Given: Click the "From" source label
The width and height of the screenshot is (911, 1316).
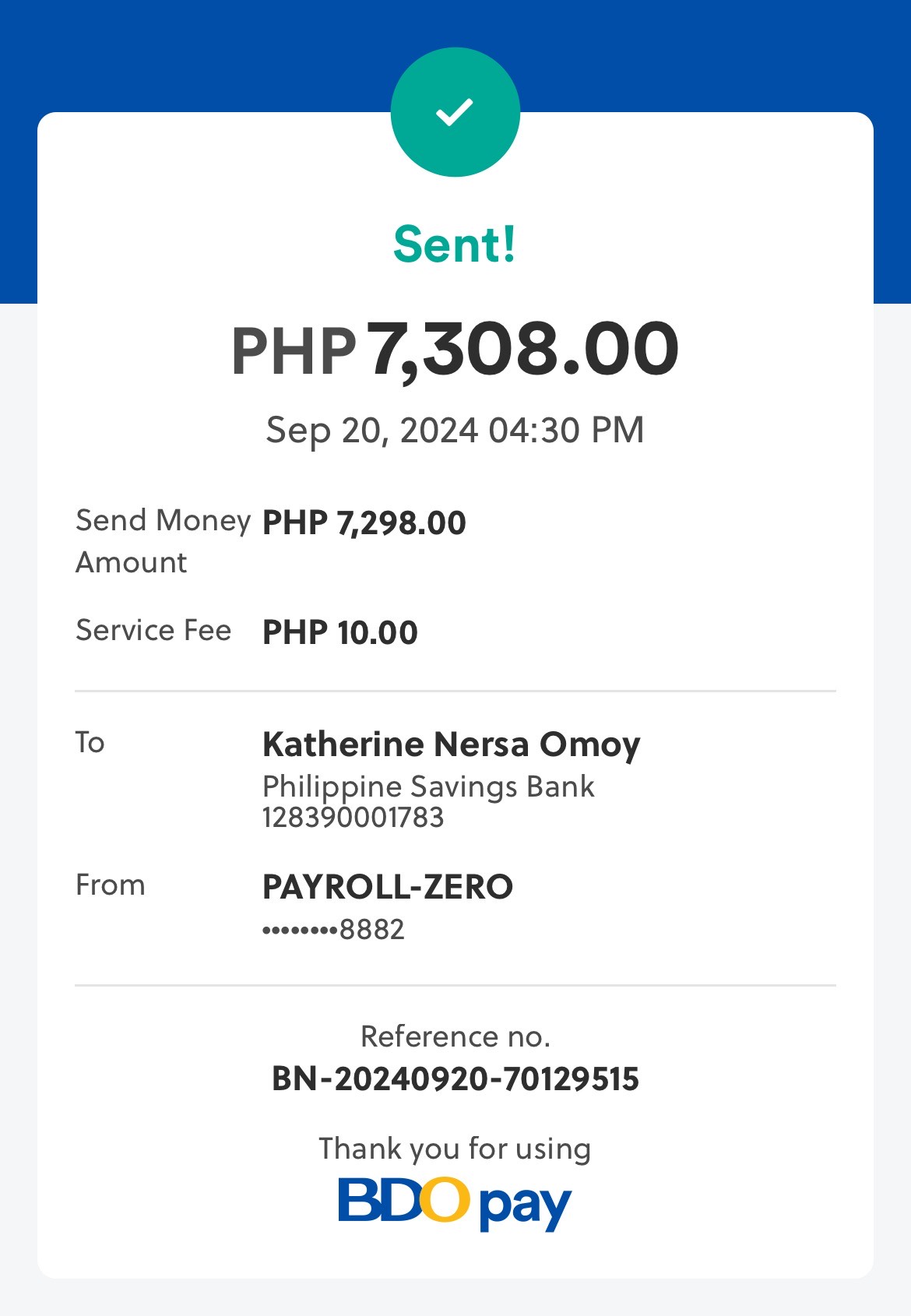Looking at the screenshot, I should (x=111, y=885).
